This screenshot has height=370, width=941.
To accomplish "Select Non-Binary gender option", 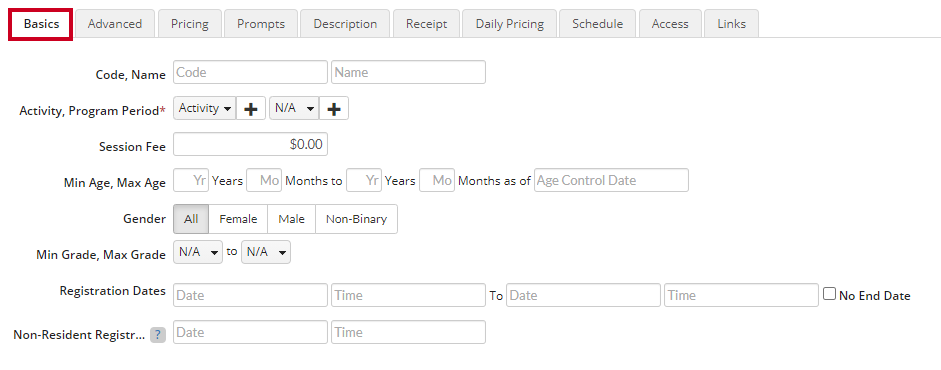I will click(x=356, y=219).
